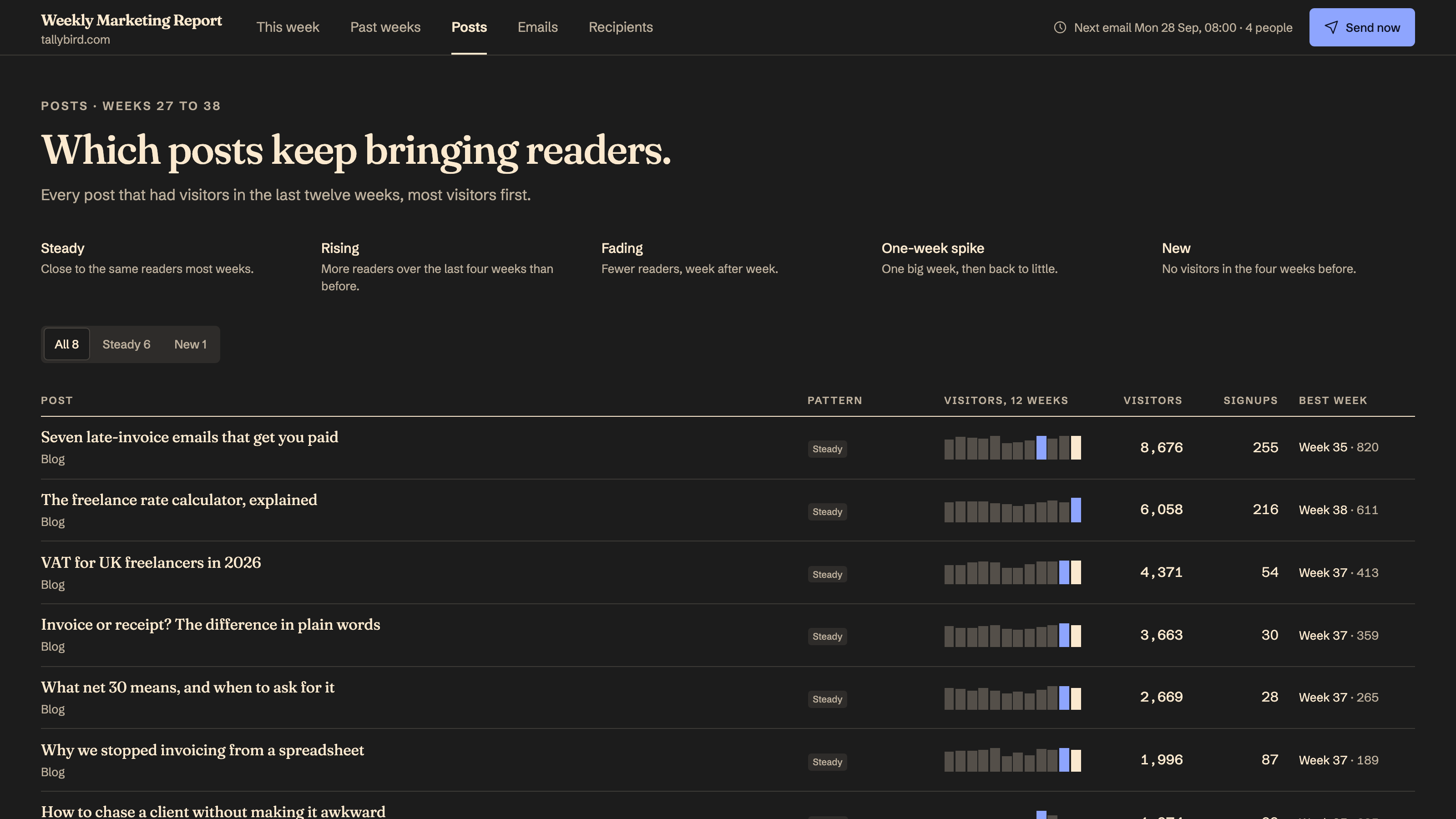Viewport: 1456px width, 819px height.
Task: Filter posts by Steady 6
Action: point(126,344)
